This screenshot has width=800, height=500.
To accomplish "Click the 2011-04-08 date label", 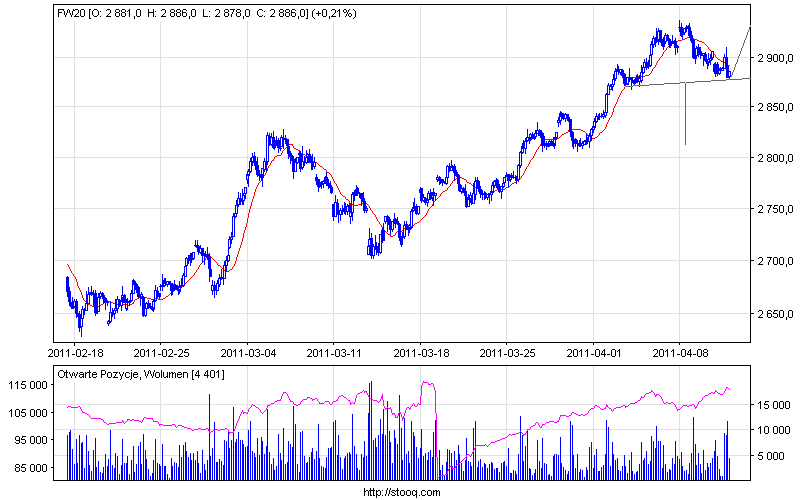I will click(x=681, y=353).
